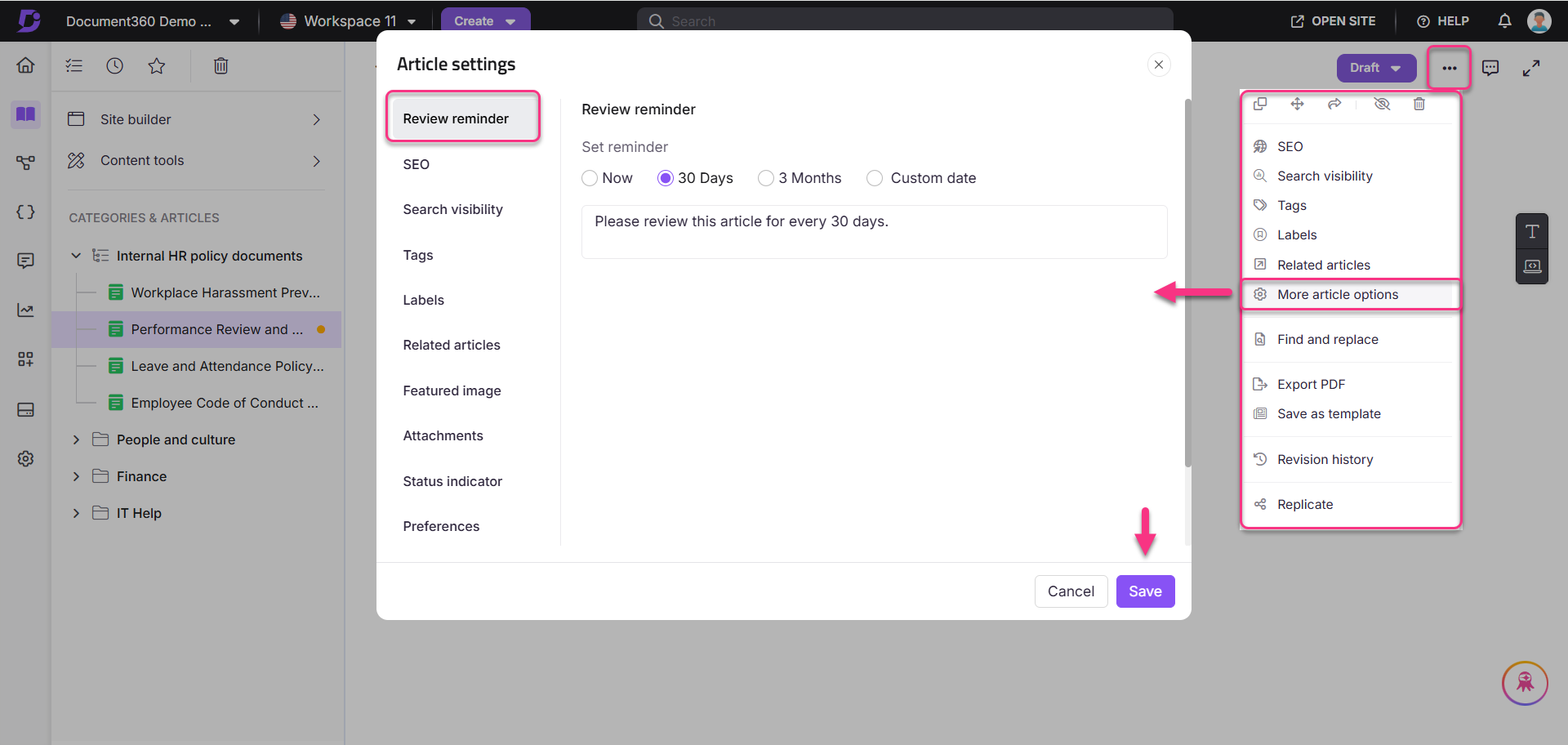Expand the People and culture category
This screenshot has width=1568, height=745.
pyautogui.click(x=77, y=439)
